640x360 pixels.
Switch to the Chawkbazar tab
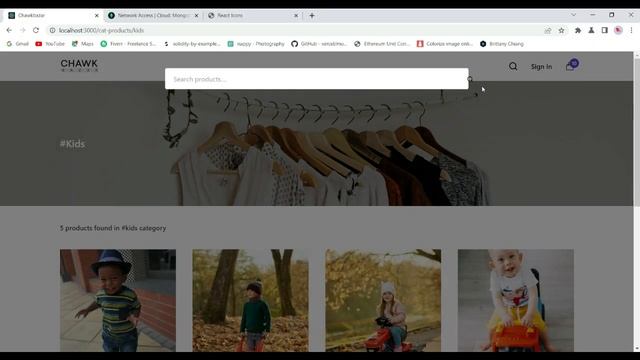[52, 16]
